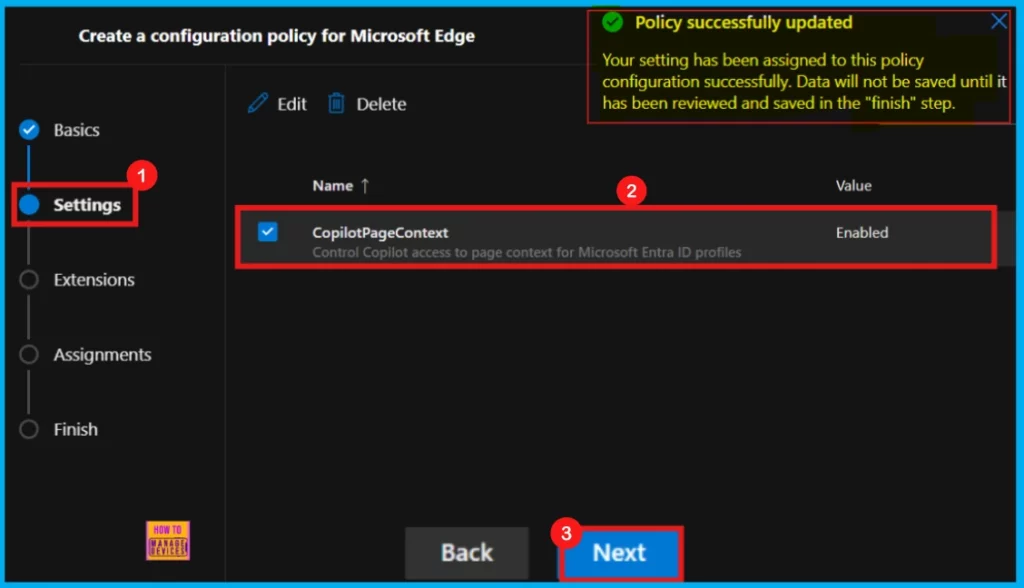Click the Name column header
Viewport: 1024px width, 588px height.
(332, 186)
